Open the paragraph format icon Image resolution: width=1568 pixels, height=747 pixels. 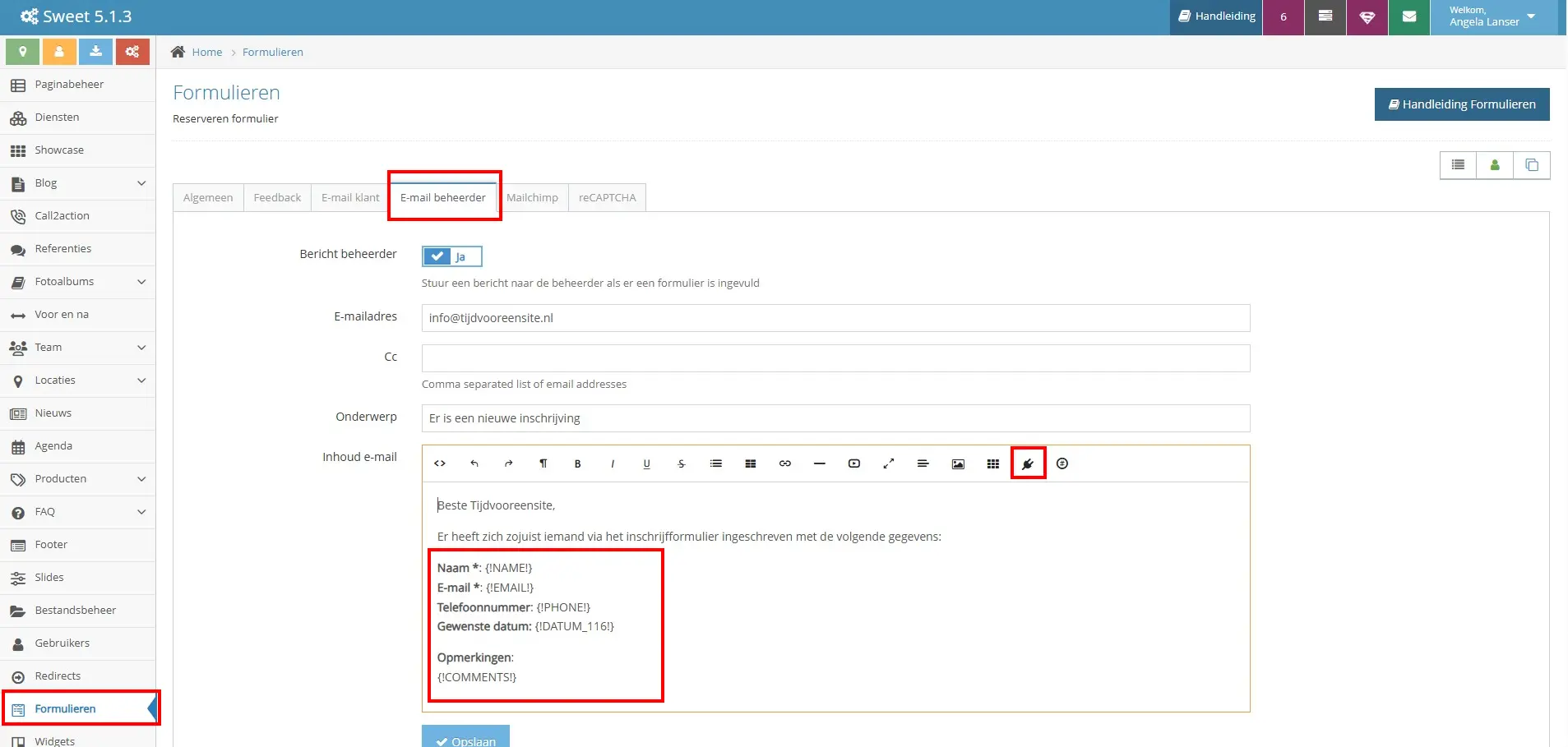click(543, 463)
